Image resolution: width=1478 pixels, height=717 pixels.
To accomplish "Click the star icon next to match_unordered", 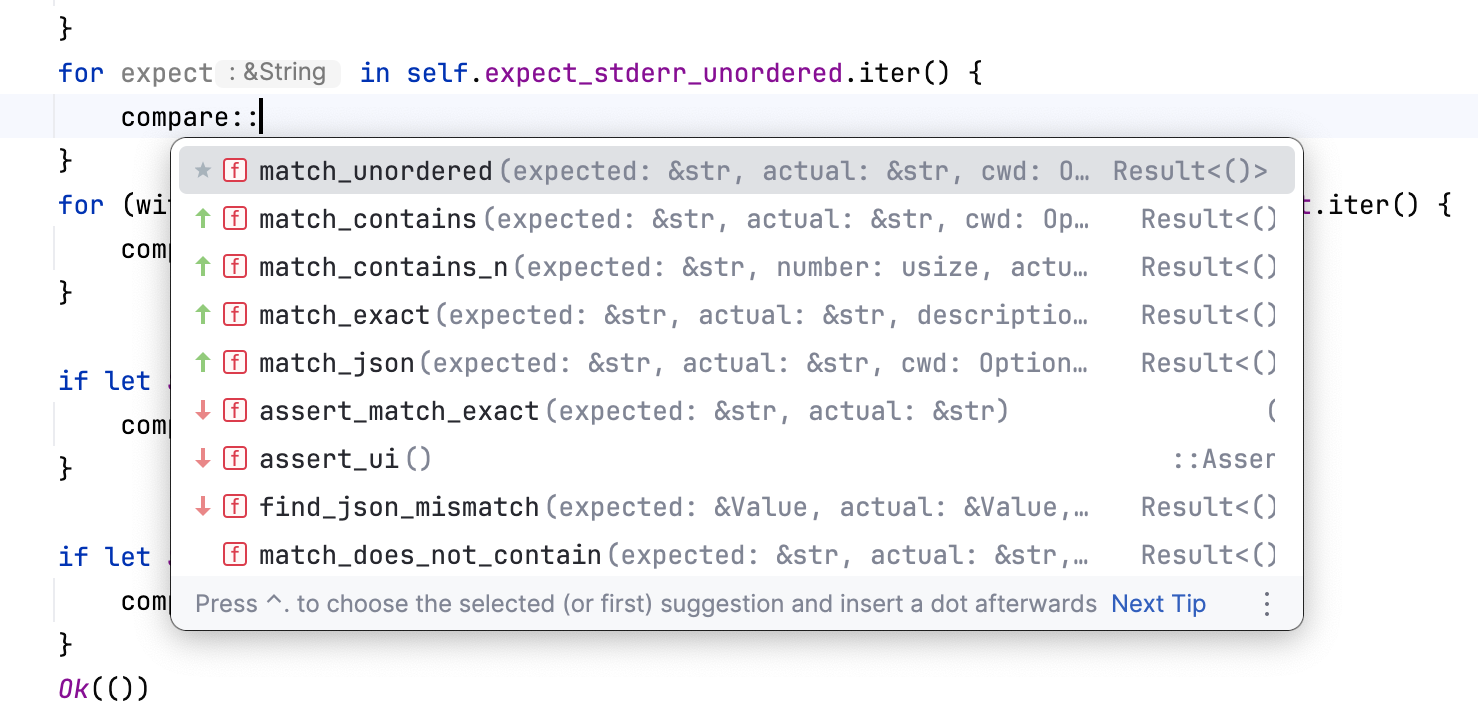I will (202, 170).
